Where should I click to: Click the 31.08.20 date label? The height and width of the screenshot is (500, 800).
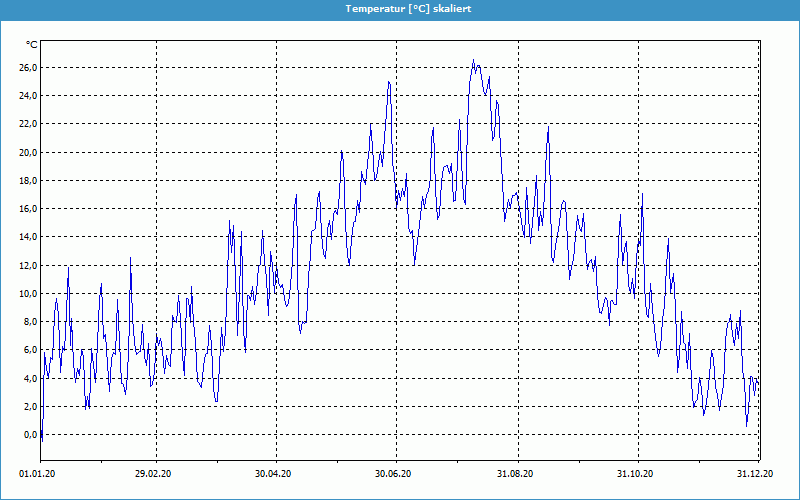515,474
